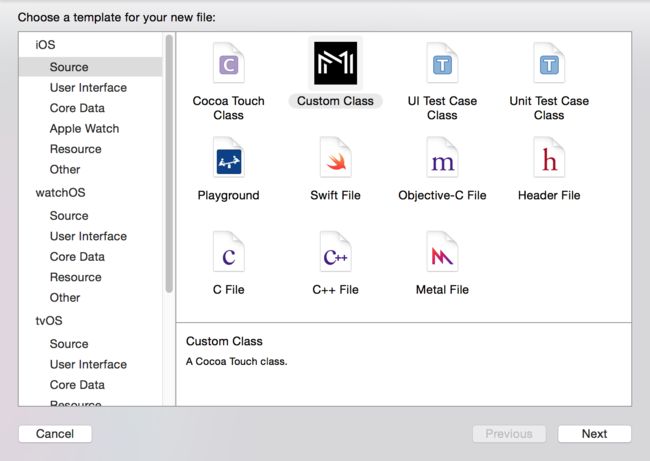Open User Interface under watchOS
This screenshot has width=650, height=461.
pyautogui.click(x=88, y=236)
